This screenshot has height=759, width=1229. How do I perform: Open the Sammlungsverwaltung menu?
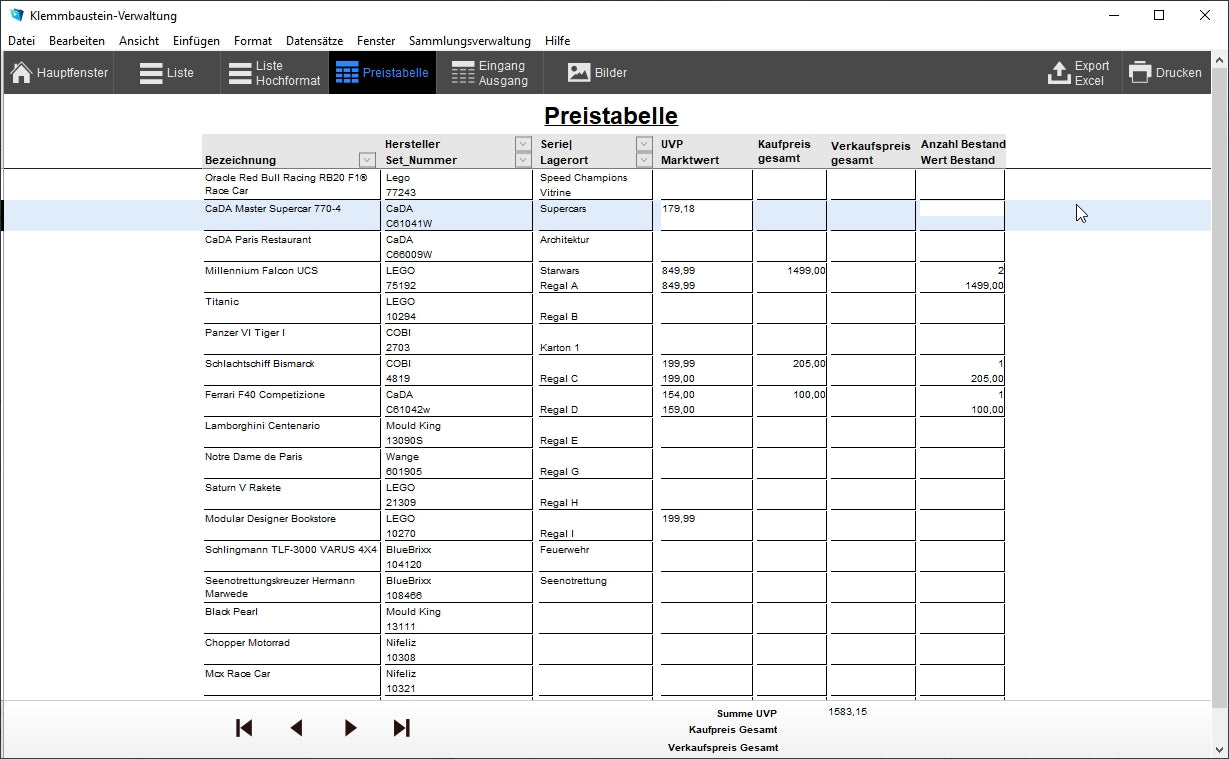click(x=469, y=41)
